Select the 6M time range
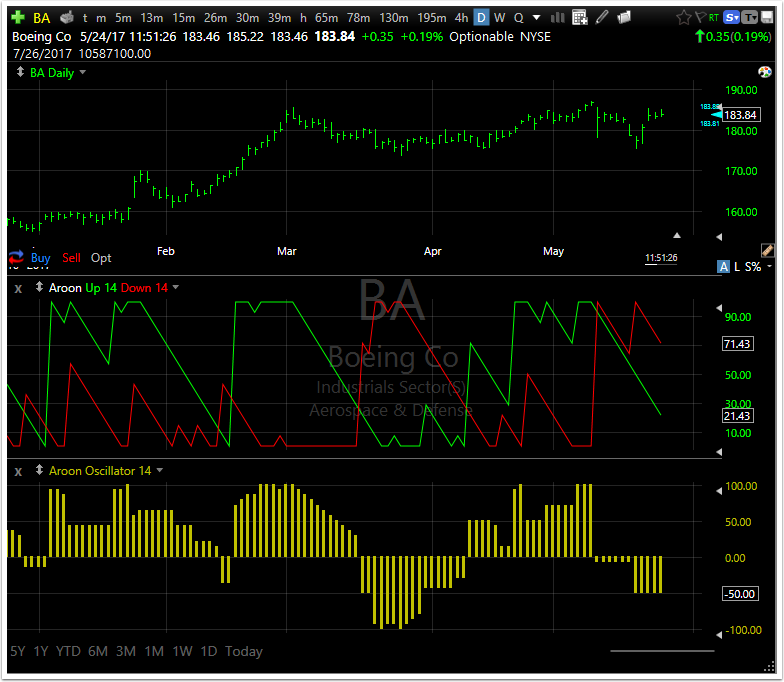784x682 pixels. pos(98,651)
